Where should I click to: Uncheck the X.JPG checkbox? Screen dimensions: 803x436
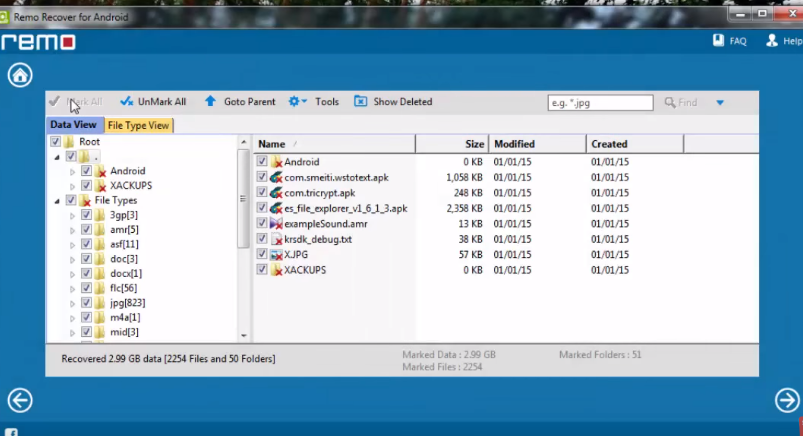[x=262, y=254]
